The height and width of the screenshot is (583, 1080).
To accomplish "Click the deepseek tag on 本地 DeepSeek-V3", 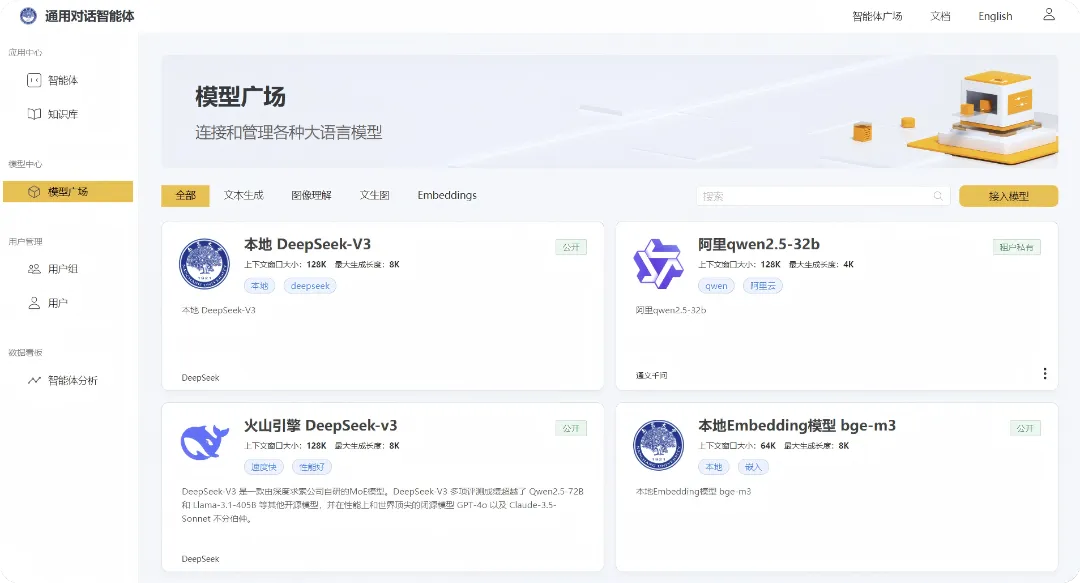I will (x=310, y=286).
